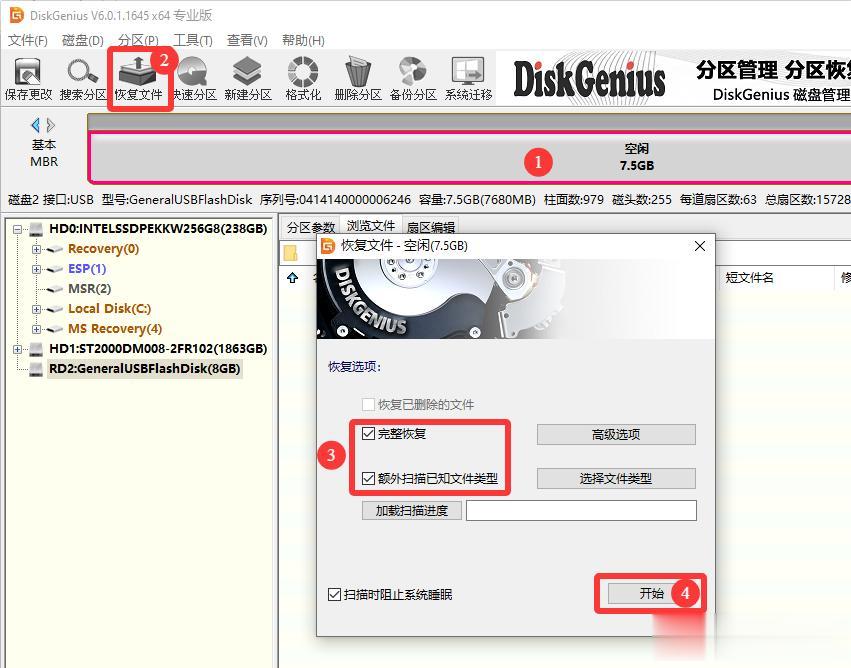The width and height of the screenshot is (851, 668).
Task: Click the scan progress file path field
Action: 581,510
